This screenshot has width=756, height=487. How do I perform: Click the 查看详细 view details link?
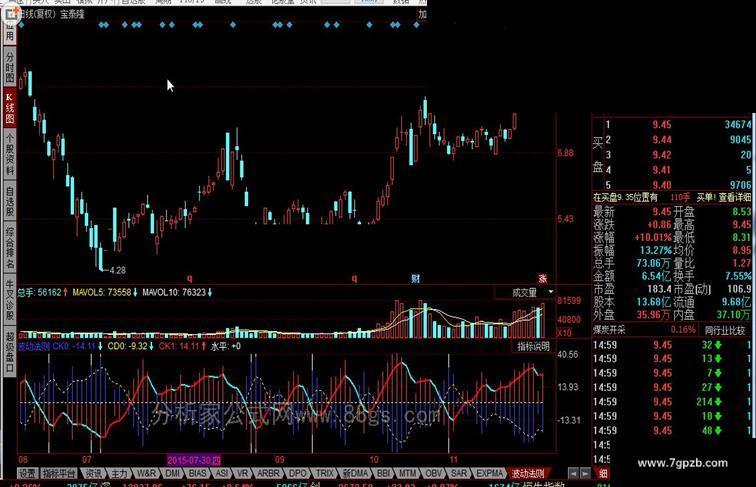click(735, 197)
